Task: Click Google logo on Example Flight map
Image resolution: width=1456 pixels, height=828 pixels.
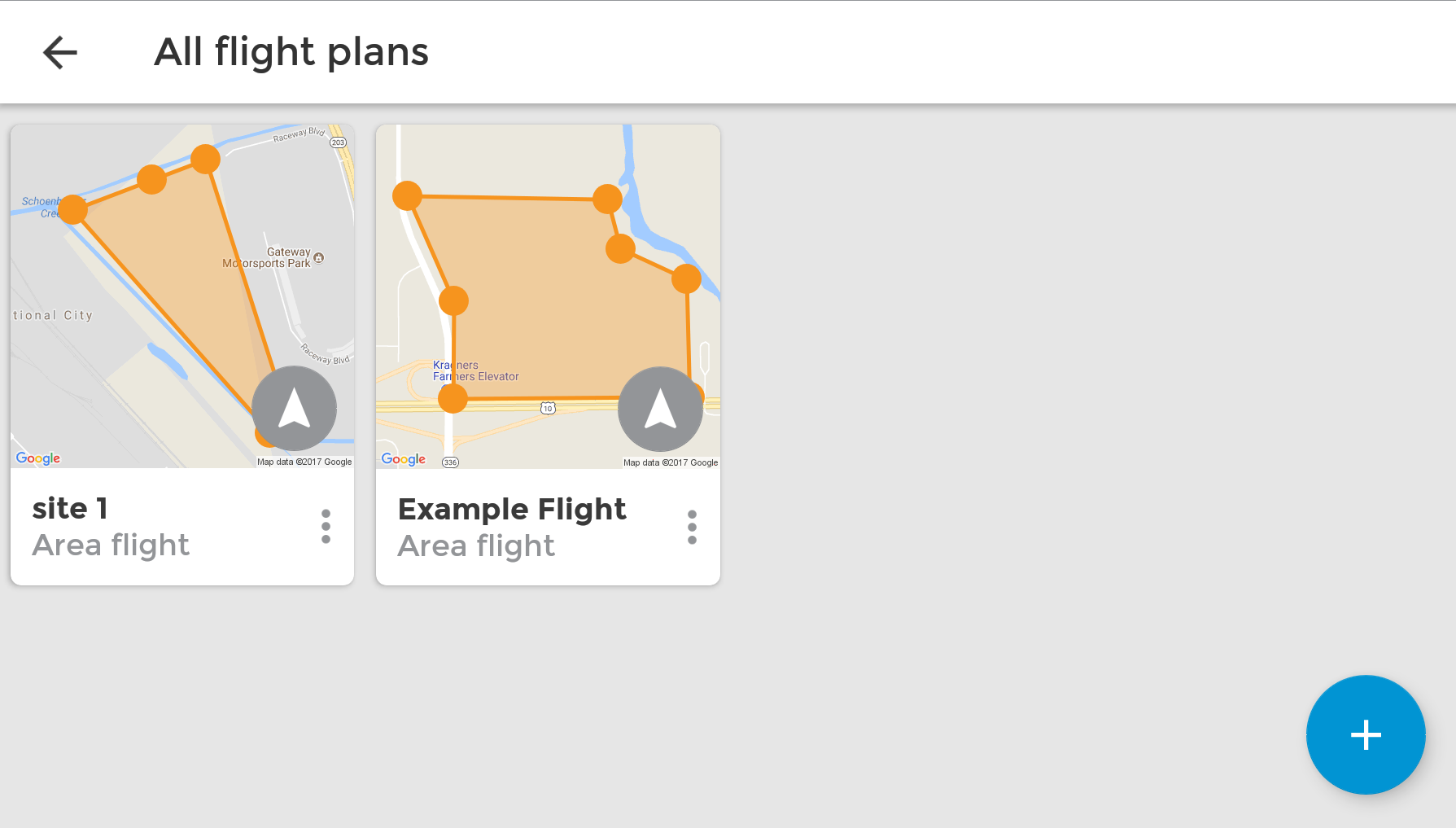Action: (404, 459)
